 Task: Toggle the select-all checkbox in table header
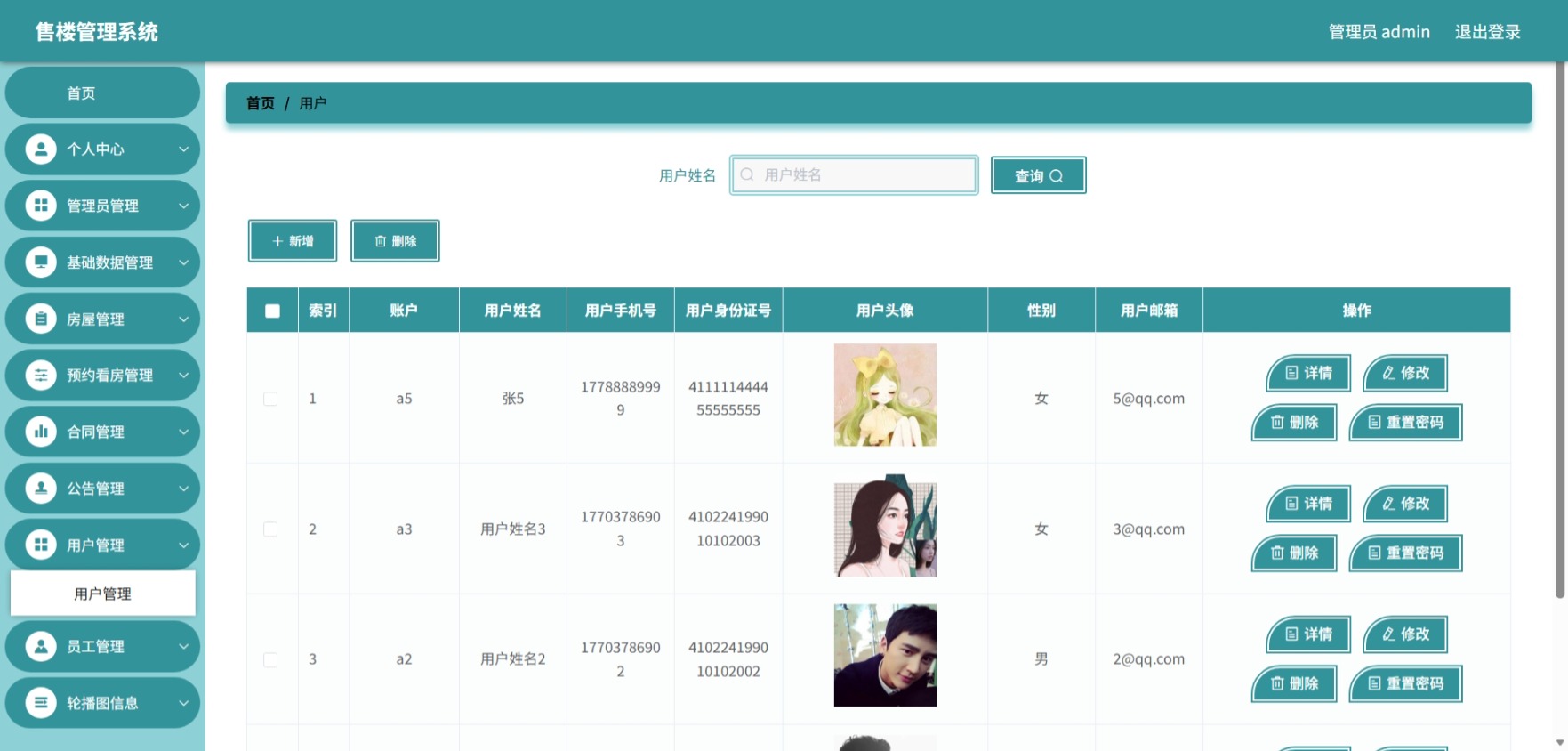click(x=272, y=311)
